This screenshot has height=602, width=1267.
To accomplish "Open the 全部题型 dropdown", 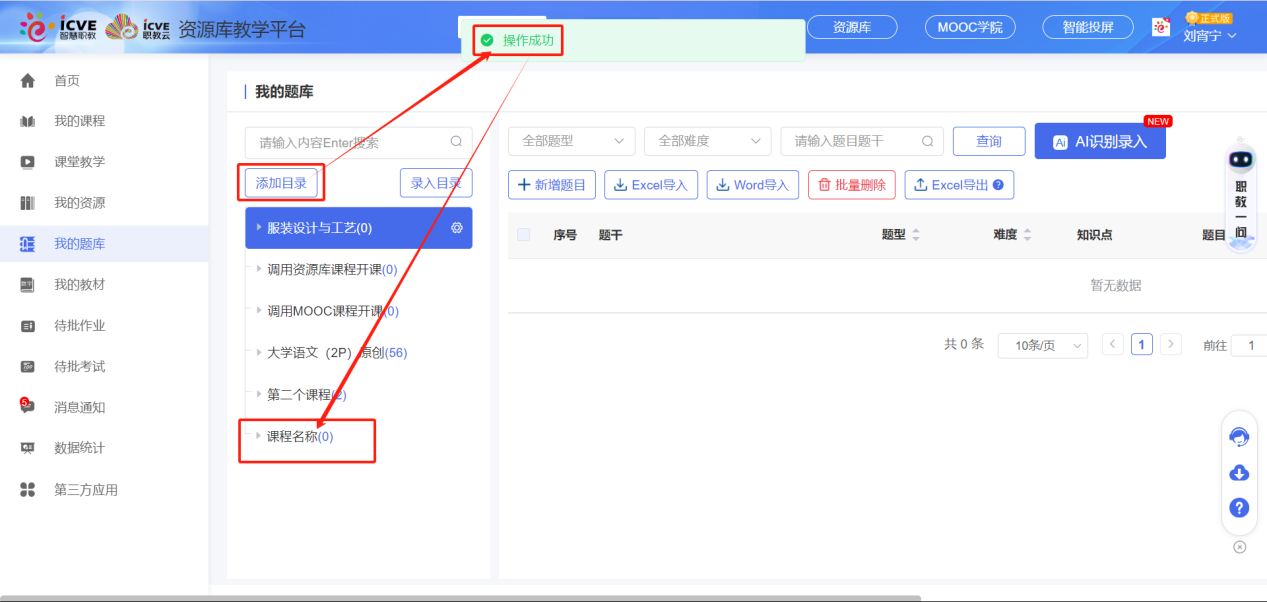I will 571,141.
